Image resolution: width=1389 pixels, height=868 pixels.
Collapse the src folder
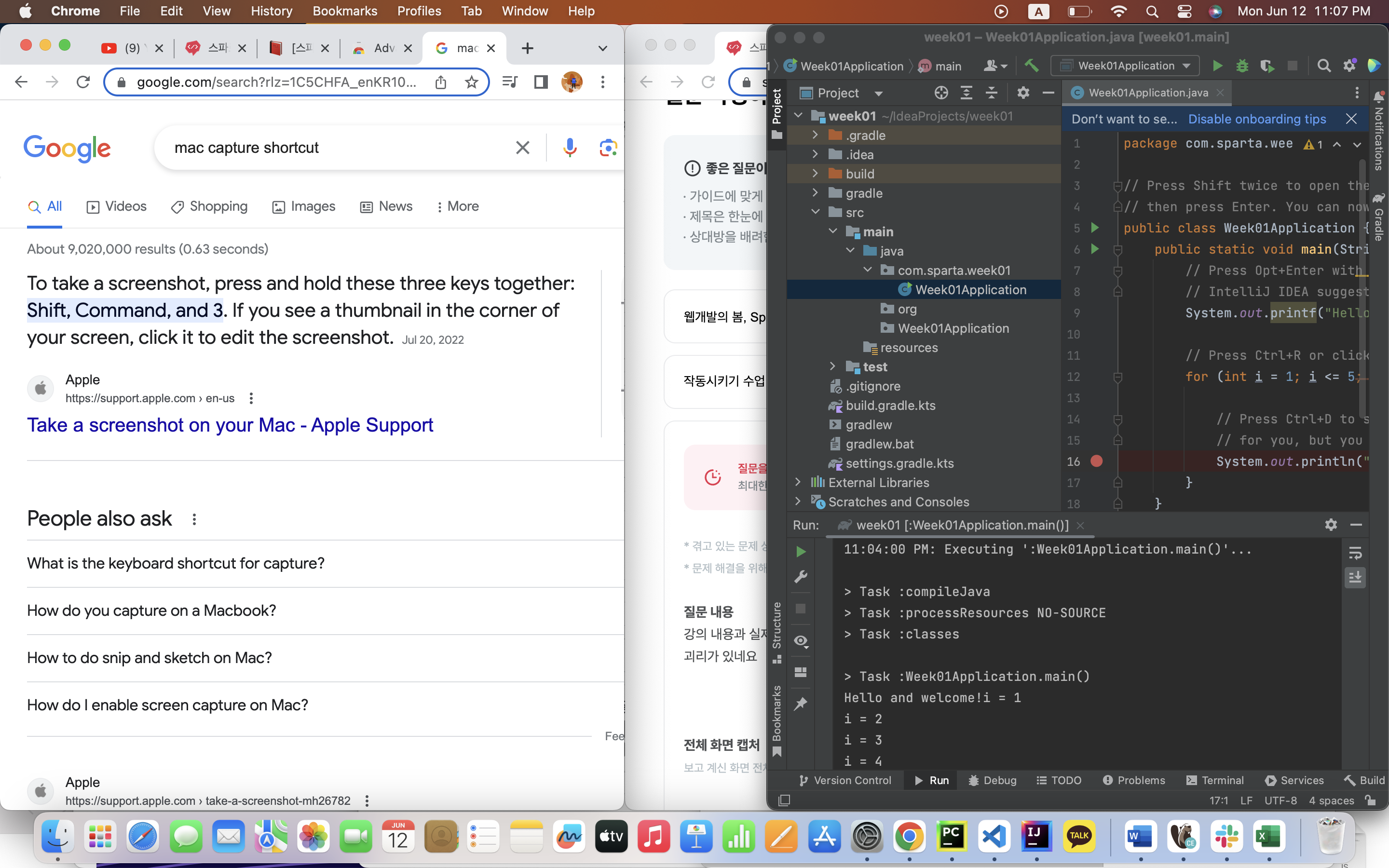click(815, 212)
